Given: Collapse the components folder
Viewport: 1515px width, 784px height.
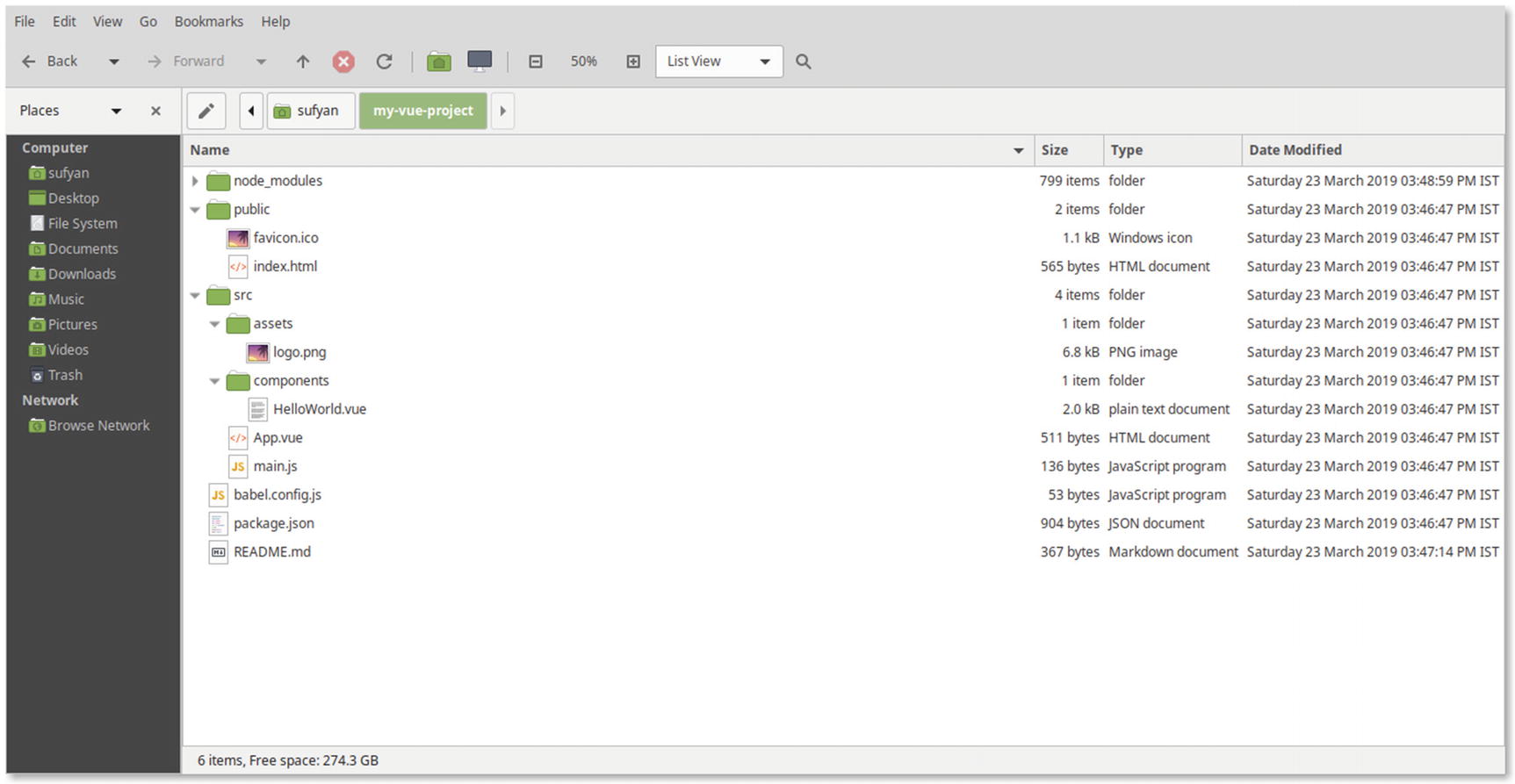Looking at the screenshot, I should coord(214,381).
